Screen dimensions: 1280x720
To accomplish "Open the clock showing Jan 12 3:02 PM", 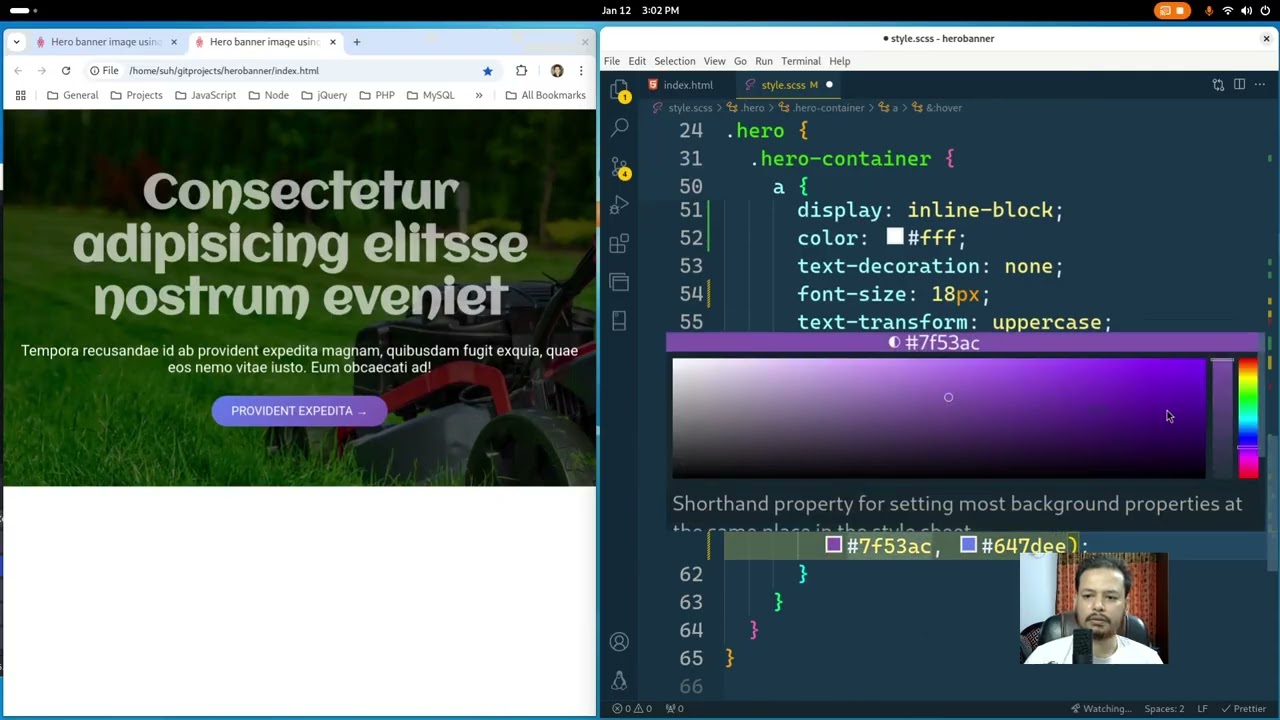I will click(x=640, y=11).
